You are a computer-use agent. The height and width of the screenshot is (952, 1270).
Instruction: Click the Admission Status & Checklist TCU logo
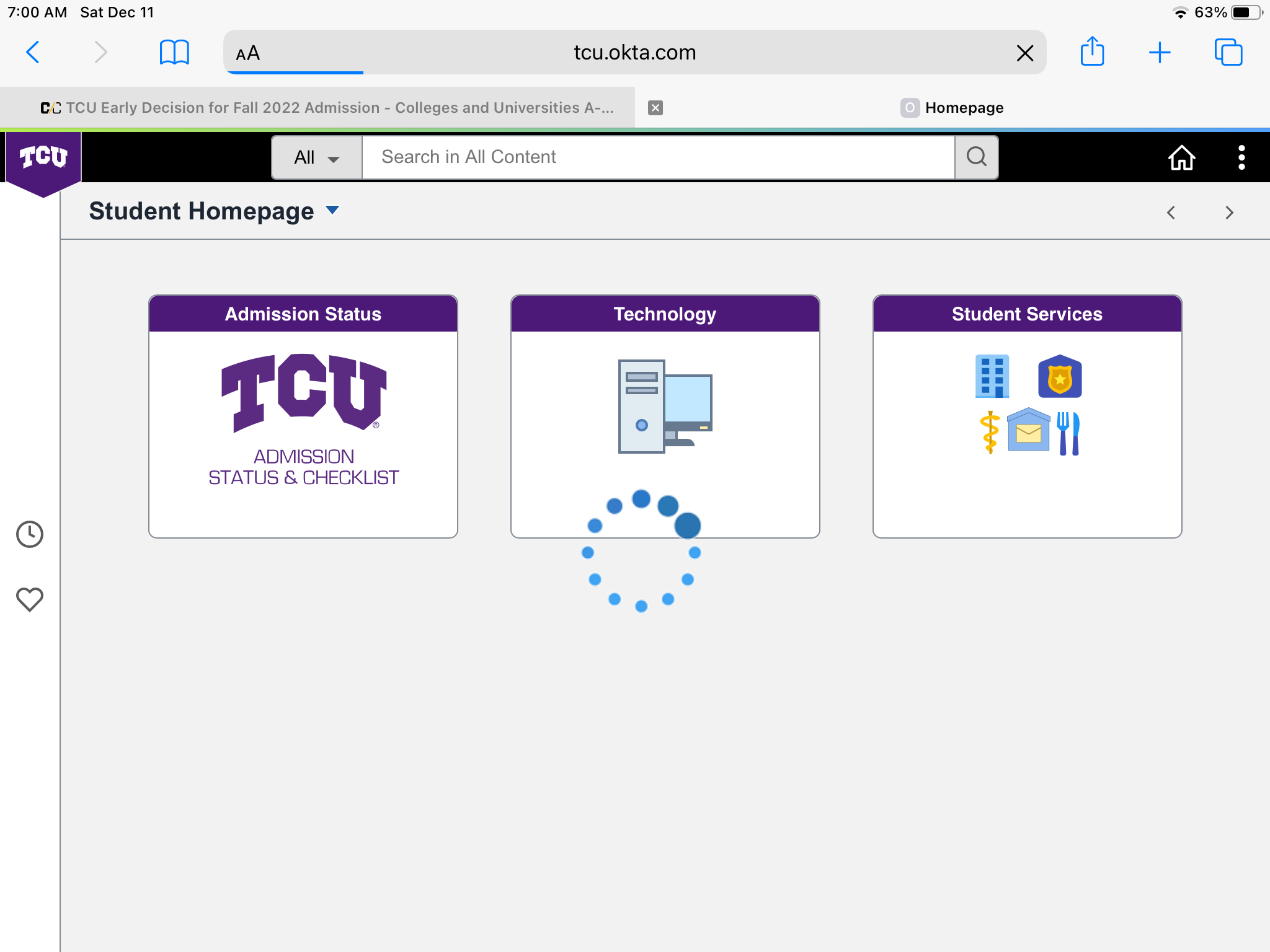coord(304,394)
